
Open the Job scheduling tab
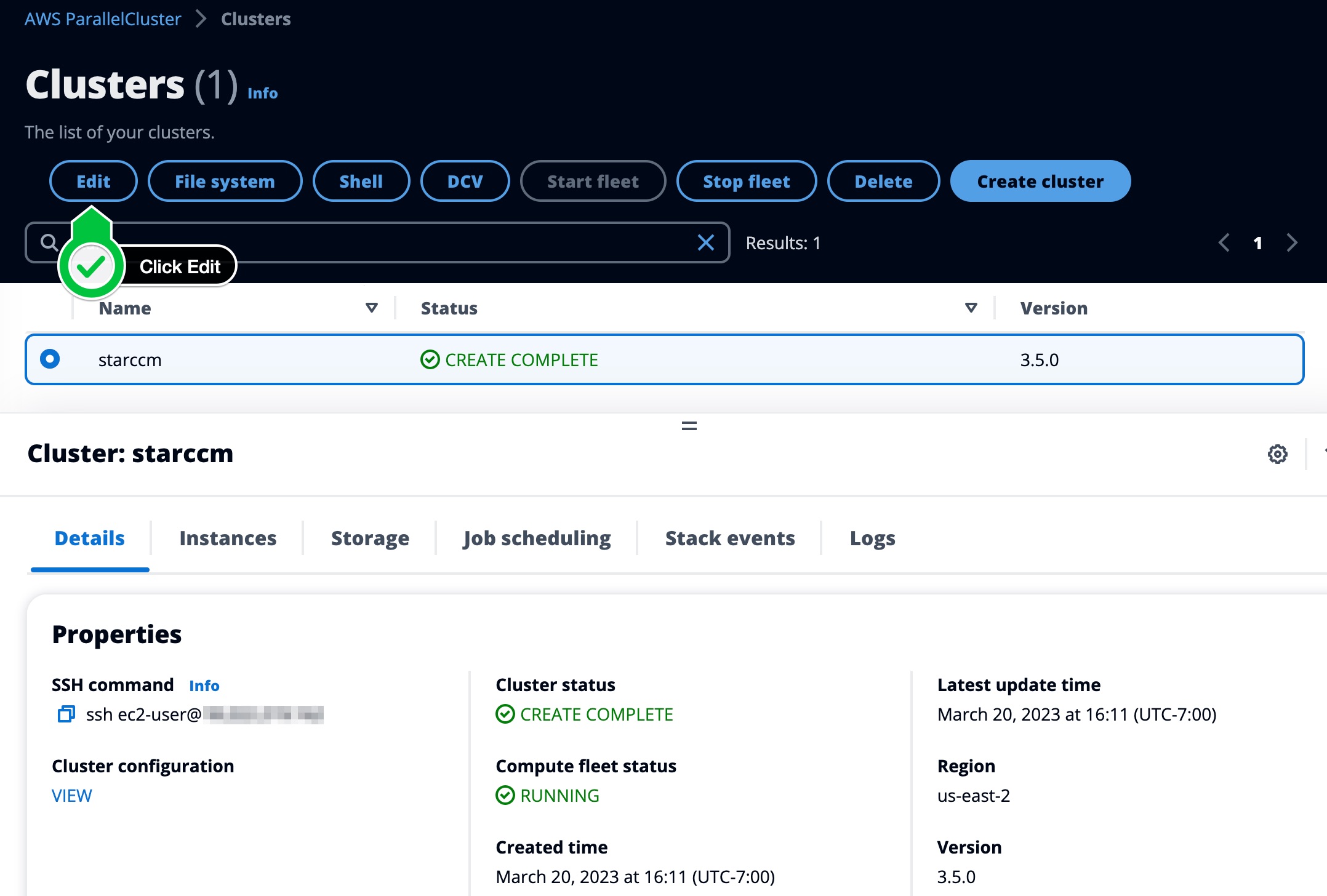pos(537,538)
